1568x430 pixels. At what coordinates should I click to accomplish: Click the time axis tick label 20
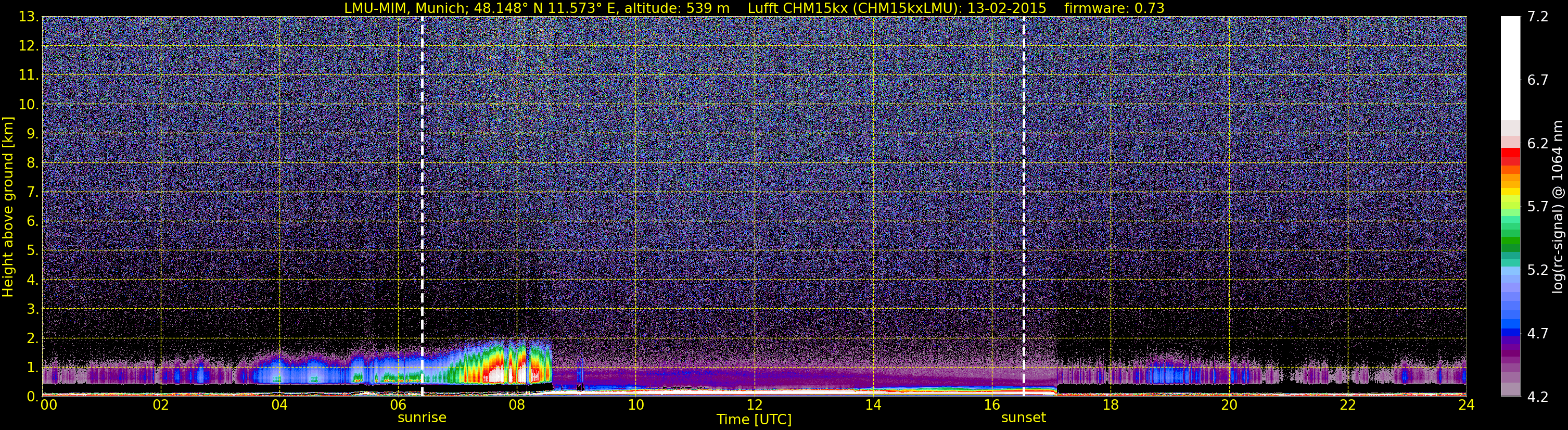[x=1229, y=405]
